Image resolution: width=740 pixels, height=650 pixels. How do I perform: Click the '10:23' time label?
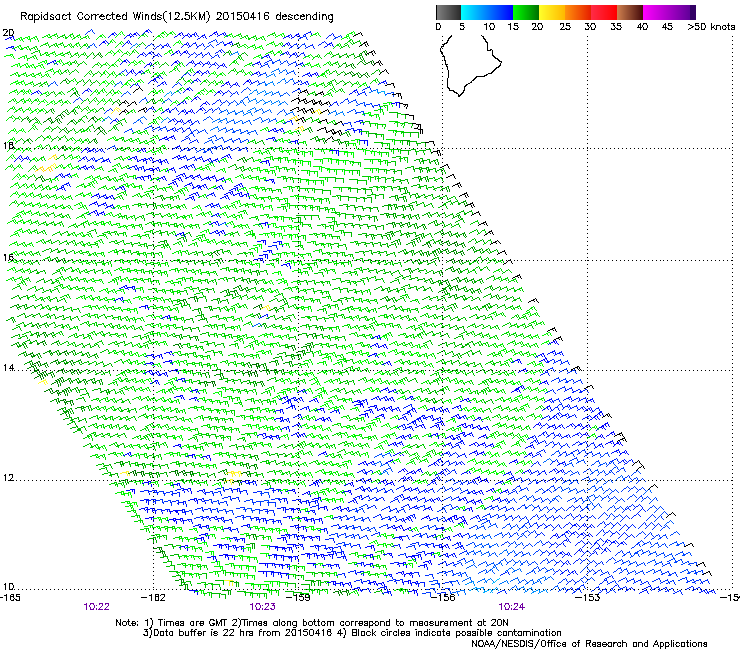pyautogui.click(x=262, y=607)
